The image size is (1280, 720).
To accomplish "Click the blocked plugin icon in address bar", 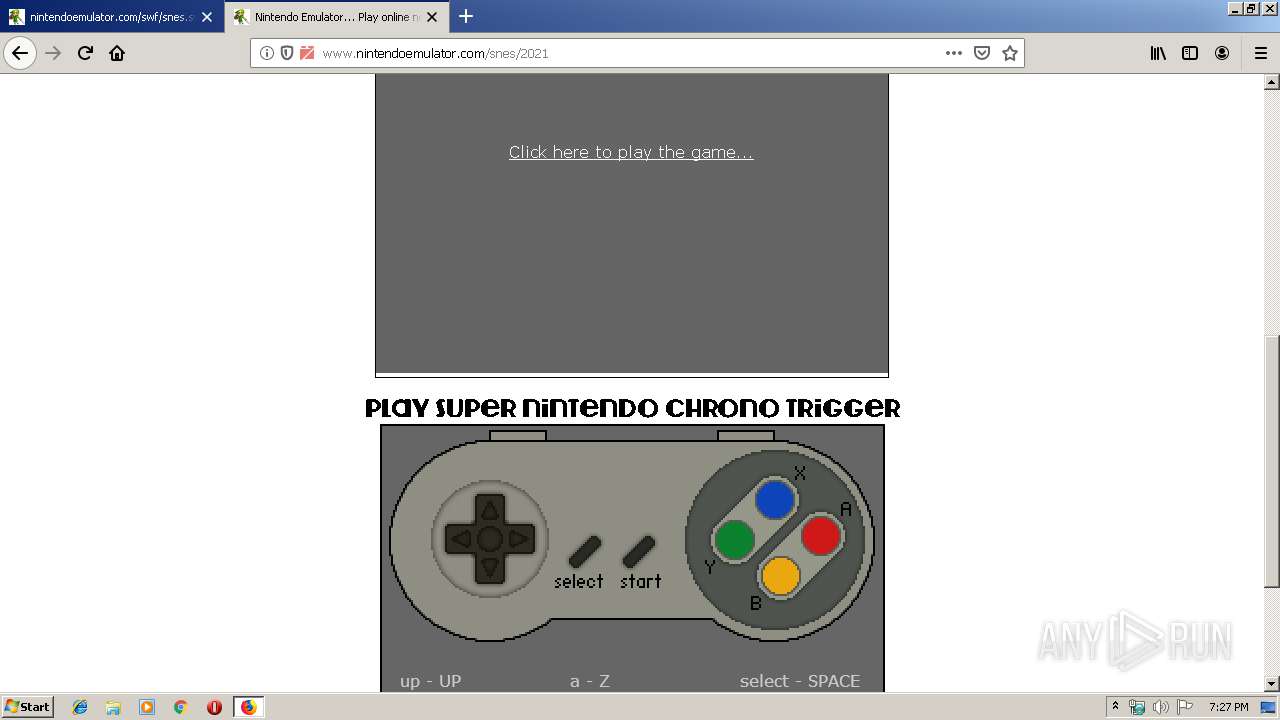I will 307,53.
